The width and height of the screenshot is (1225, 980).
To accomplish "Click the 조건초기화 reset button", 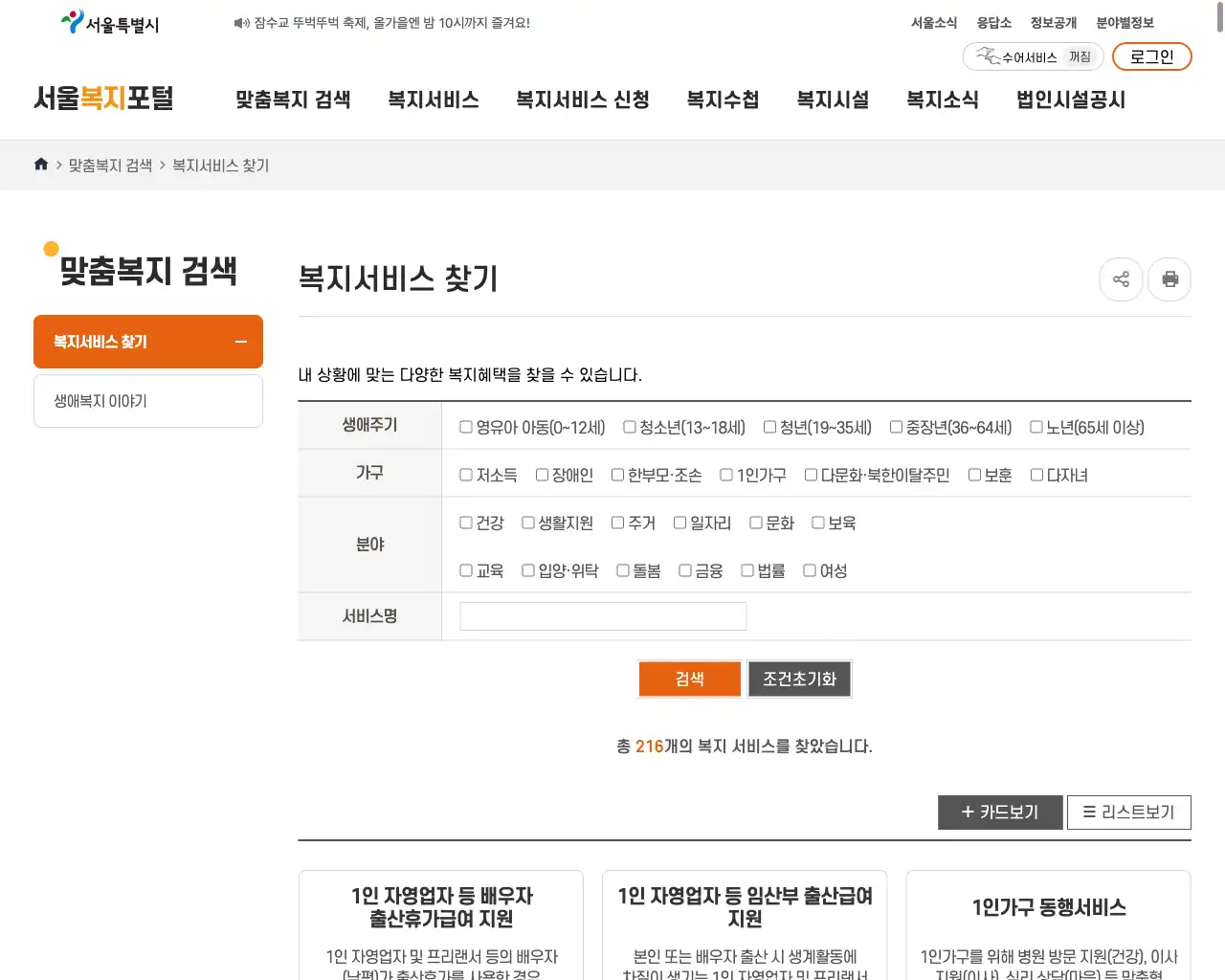I will coord(800,679).
